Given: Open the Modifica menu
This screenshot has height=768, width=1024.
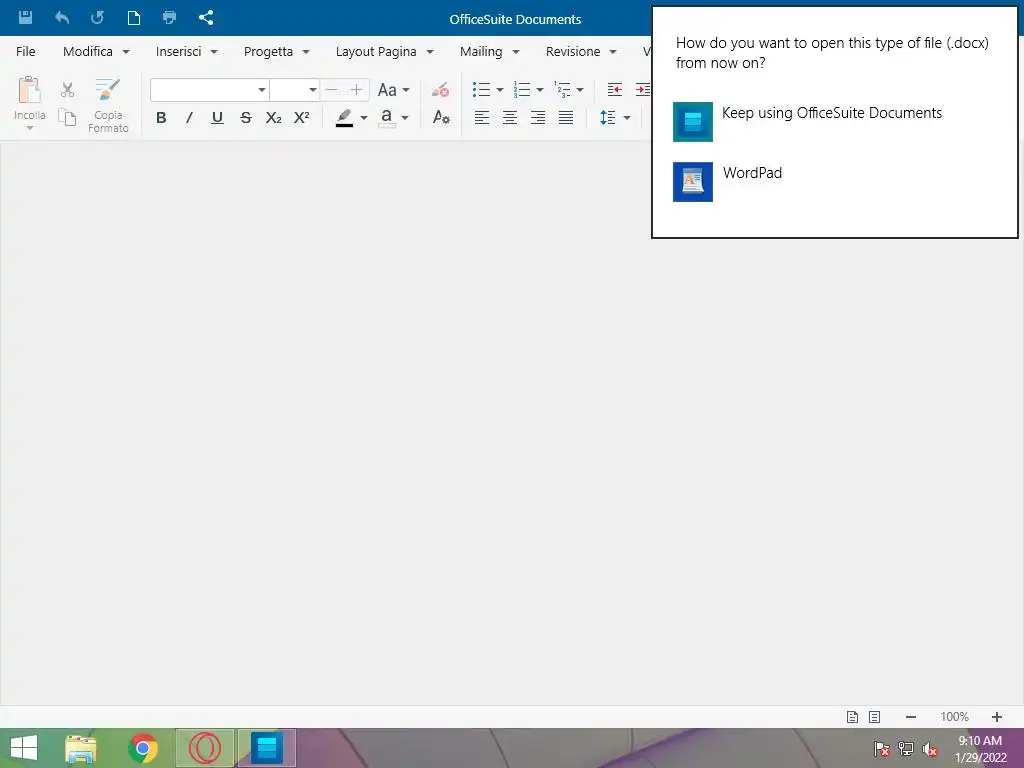Looking at the screenshot, I should click(96, 52).
